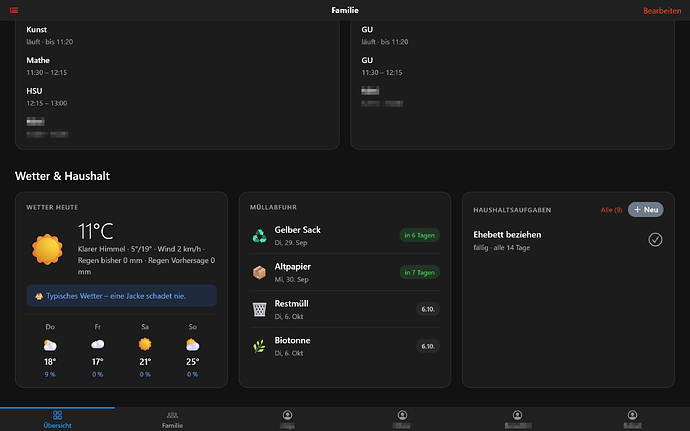Click the Biotonne 6.10. date badge
Image resolution: width=690 pixels, height=431 pixels.
click(428, 346)
